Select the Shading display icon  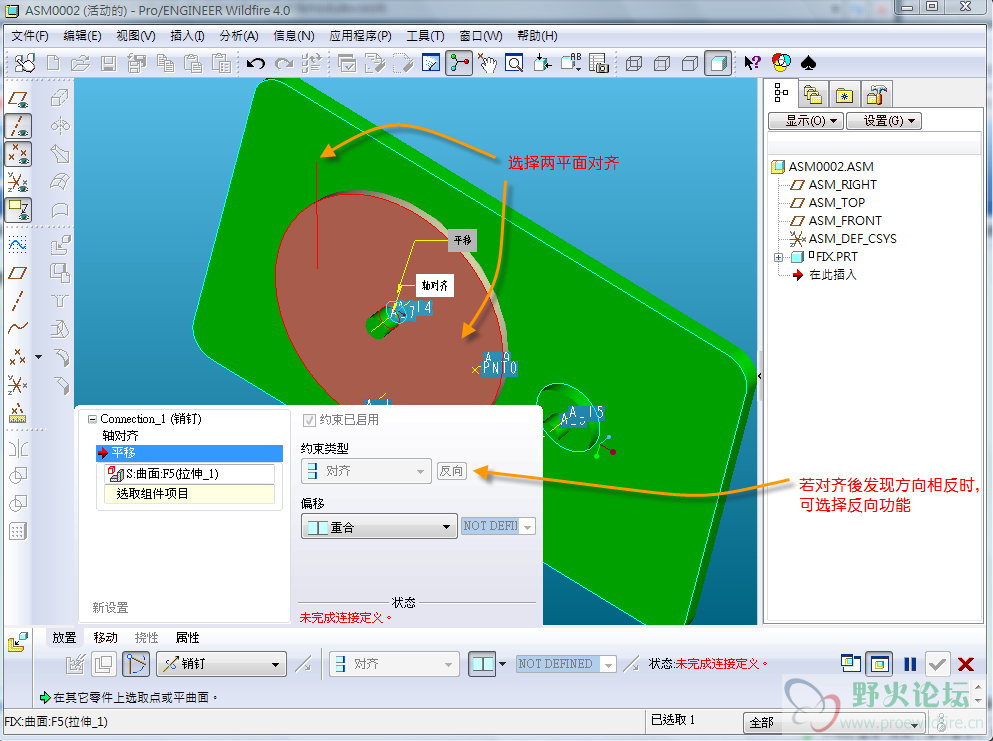(x=718, y=63)
